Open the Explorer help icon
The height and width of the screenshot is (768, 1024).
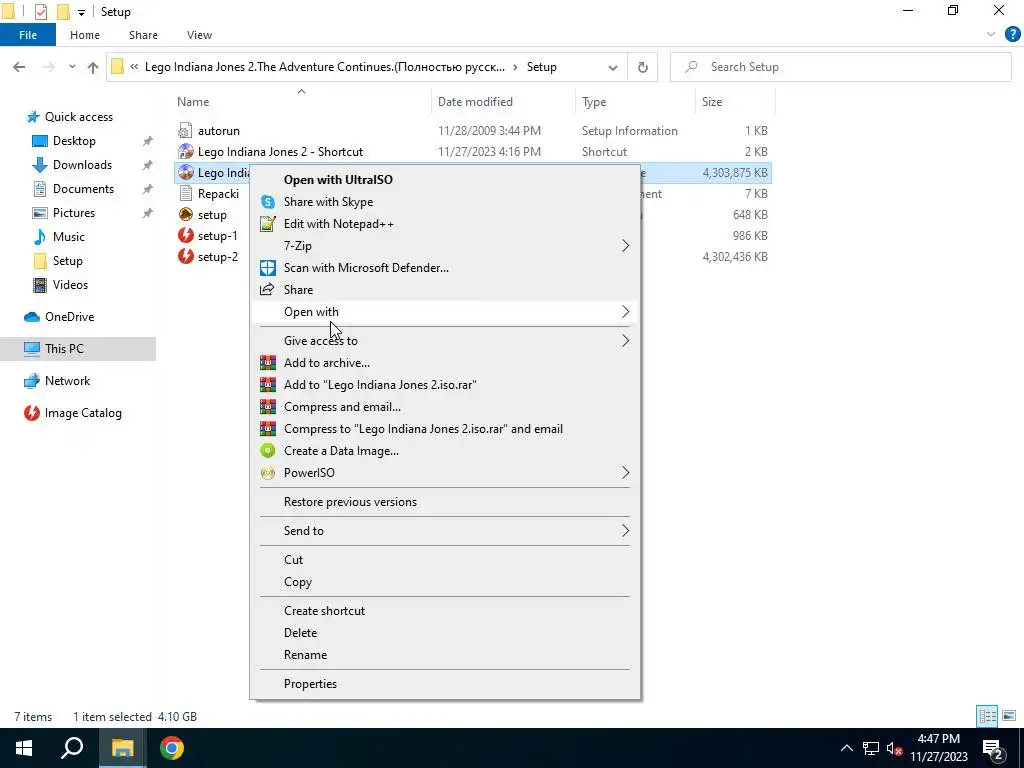[1012, 35]
